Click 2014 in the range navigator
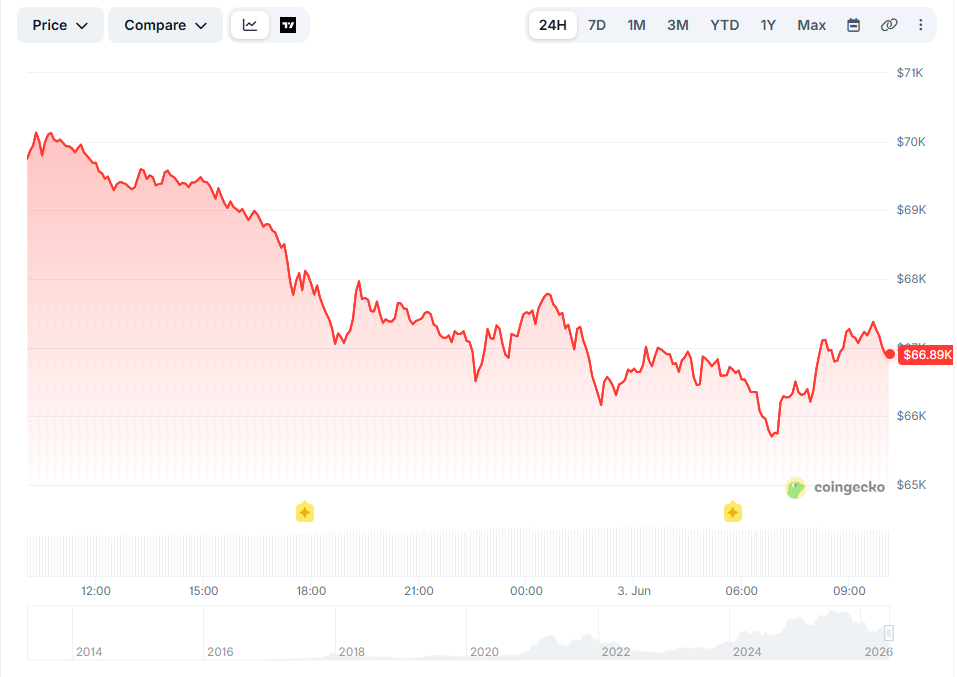The width and height of the screenshot is (957, 677). (89, 652)
